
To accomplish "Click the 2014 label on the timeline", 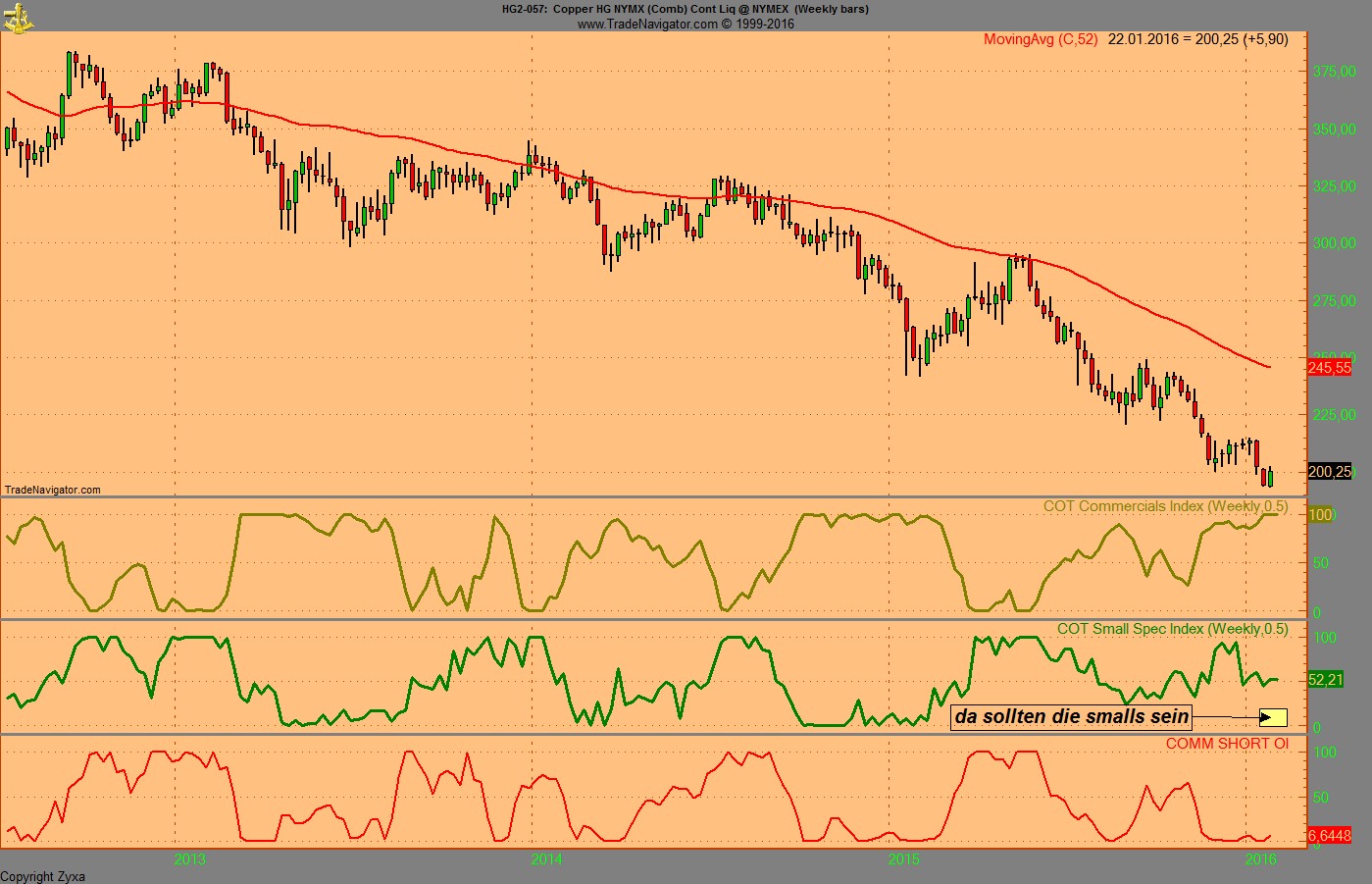I will point(545,859).
